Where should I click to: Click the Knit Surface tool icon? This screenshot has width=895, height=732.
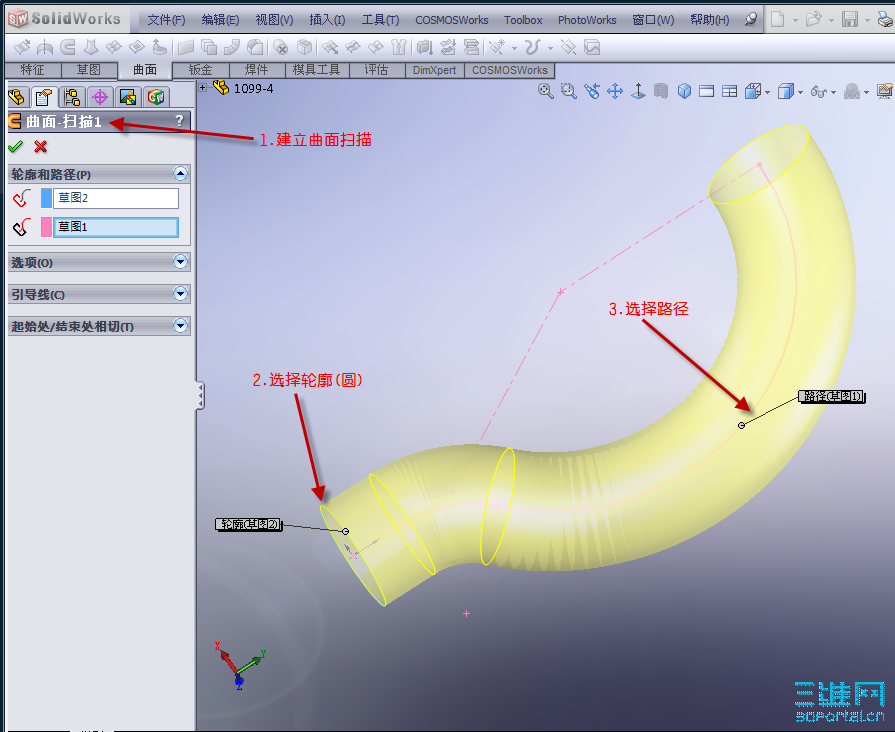398,47
